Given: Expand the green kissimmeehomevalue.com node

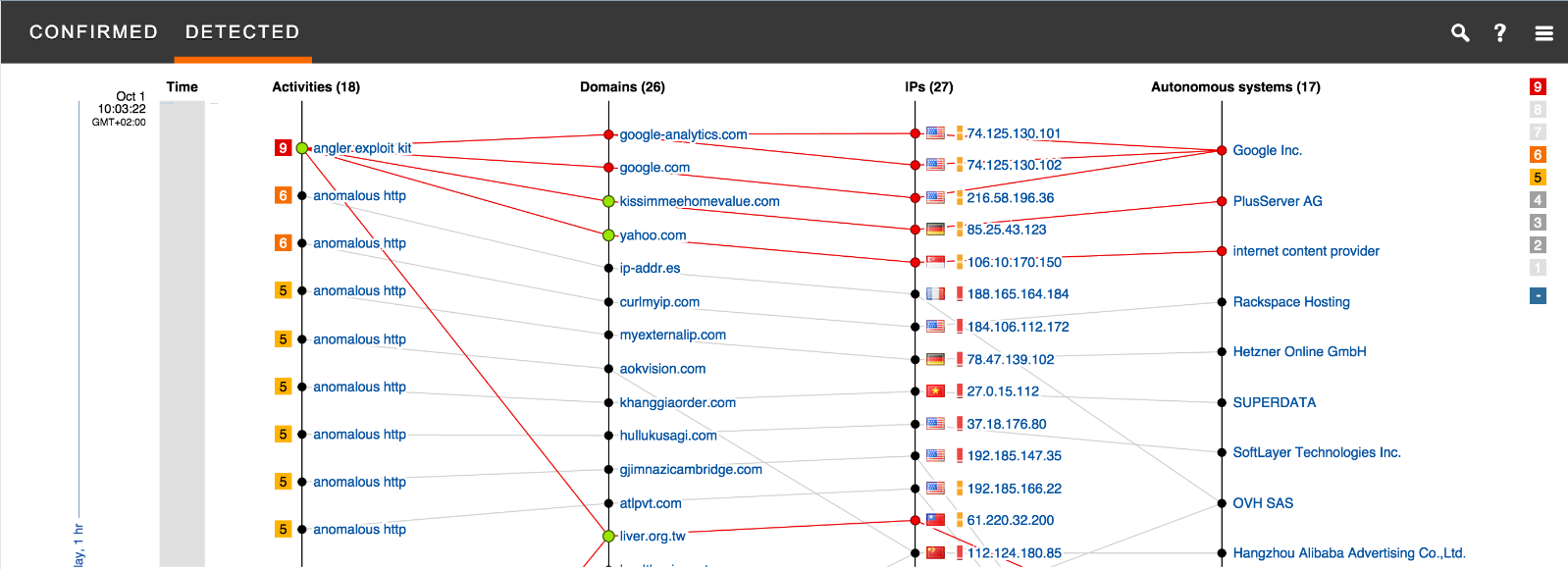Looking at the screenshot, I should (608, 201).
